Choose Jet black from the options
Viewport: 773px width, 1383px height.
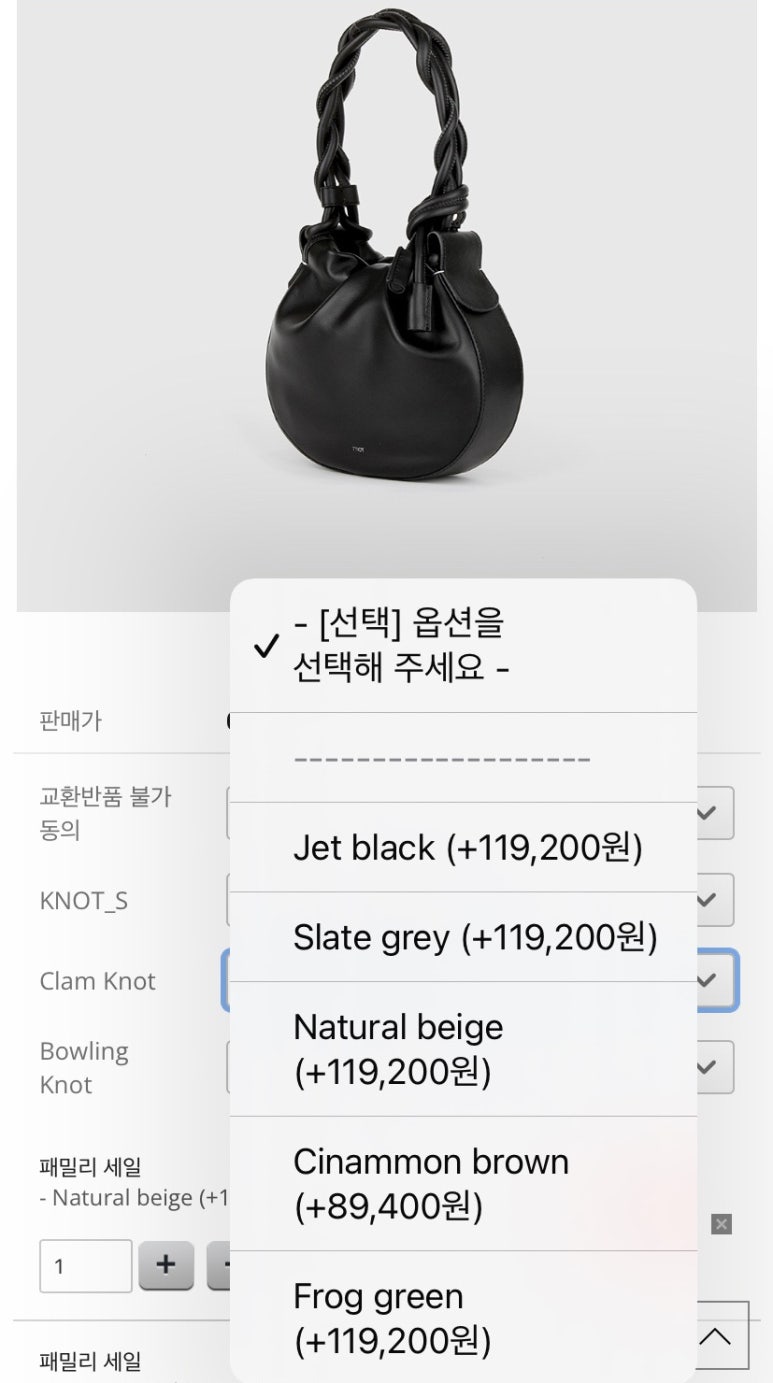467,848
